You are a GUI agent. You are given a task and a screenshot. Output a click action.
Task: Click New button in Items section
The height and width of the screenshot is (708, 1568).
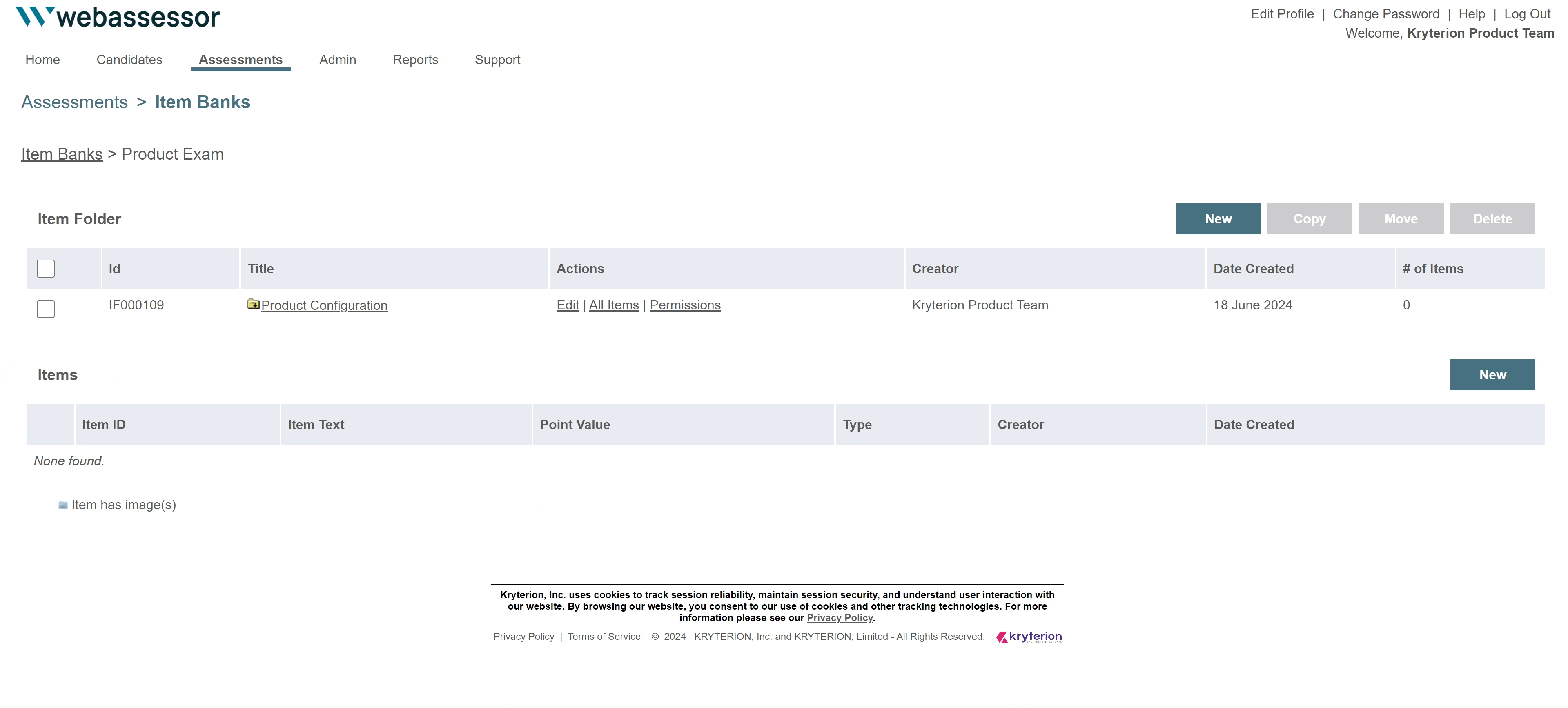coord(1492,374)
